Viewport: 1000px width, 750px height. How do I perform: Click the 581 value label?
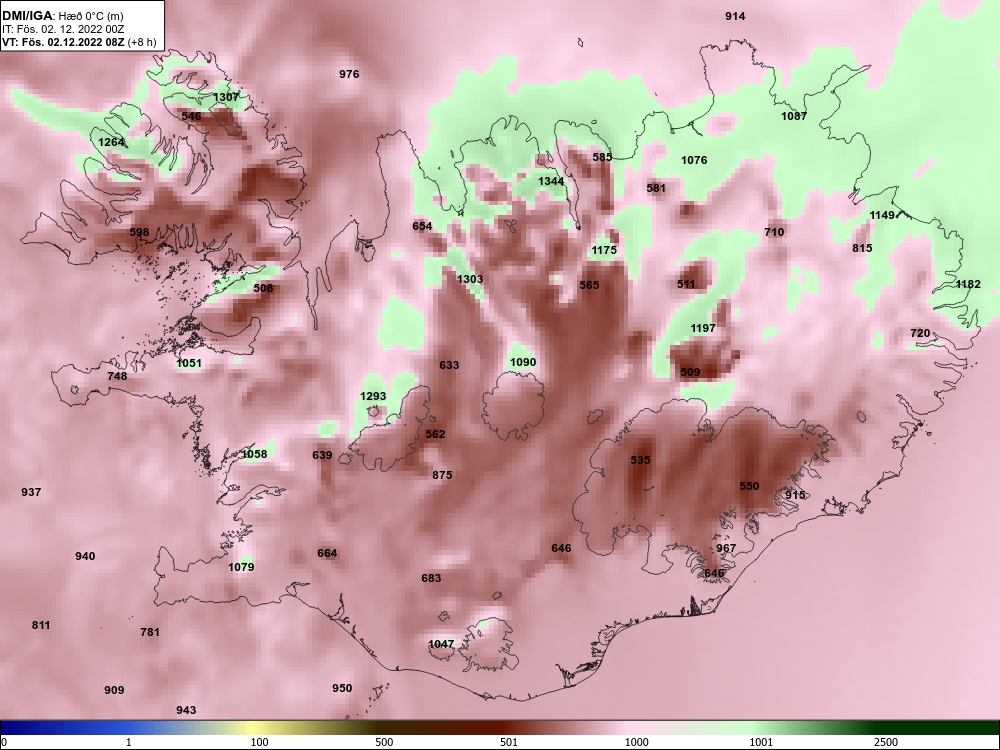point(656,188)
